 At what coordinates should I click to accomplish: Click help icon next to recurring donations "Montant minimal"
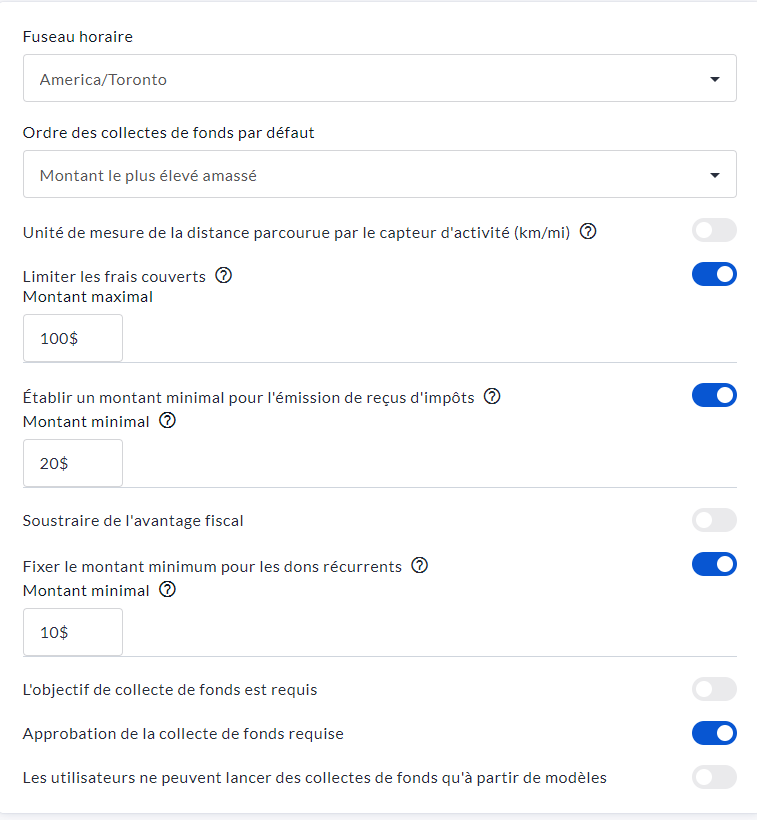click(168, 590)
